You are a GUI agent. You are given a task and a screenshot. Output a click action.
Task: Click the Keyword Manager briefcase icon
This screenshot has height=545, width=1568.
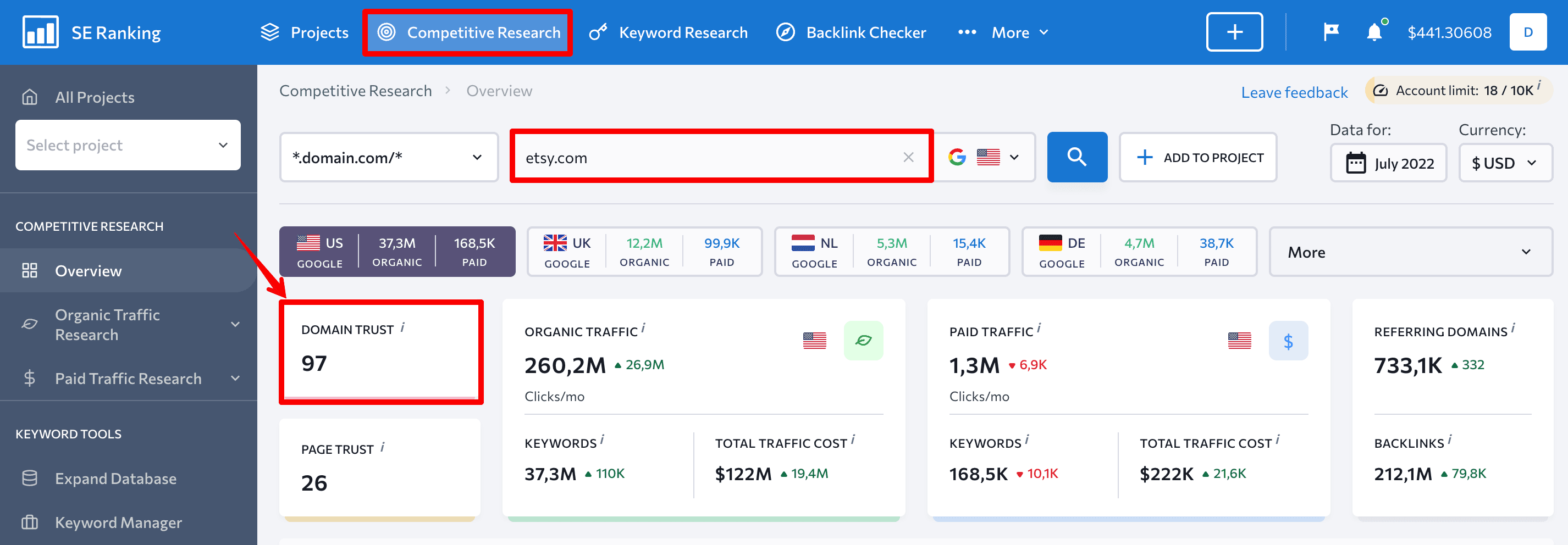(x=29, y=522)
